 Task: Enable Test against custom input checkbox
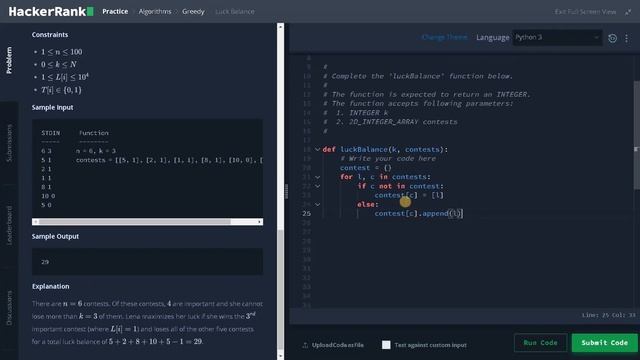coord(386,345)
